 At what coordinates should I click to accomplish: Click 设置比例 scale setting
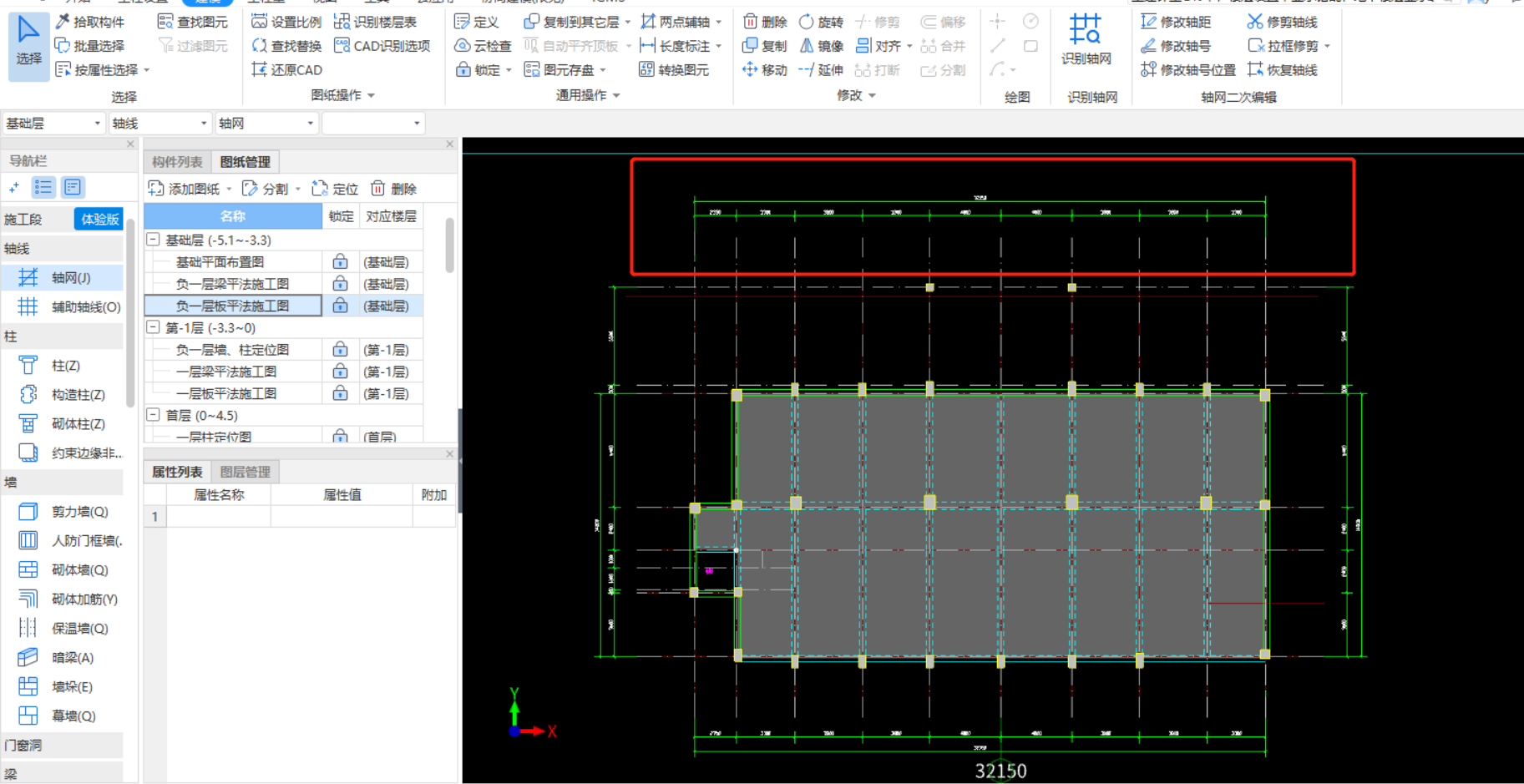click(x=286, y=22)
